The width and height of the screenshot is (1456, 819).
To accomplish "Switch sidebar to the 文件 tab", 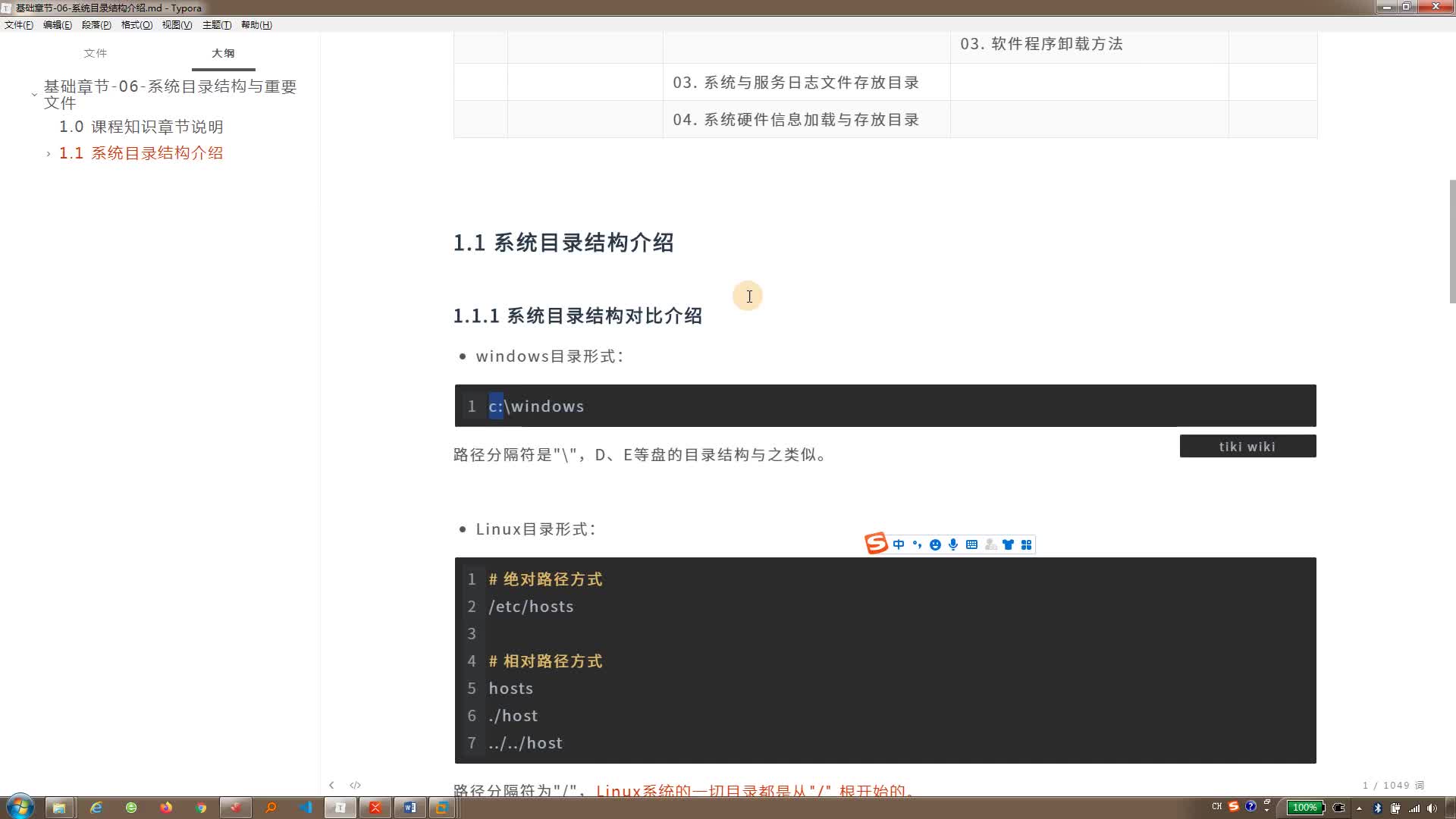I will tap(96, 53).
